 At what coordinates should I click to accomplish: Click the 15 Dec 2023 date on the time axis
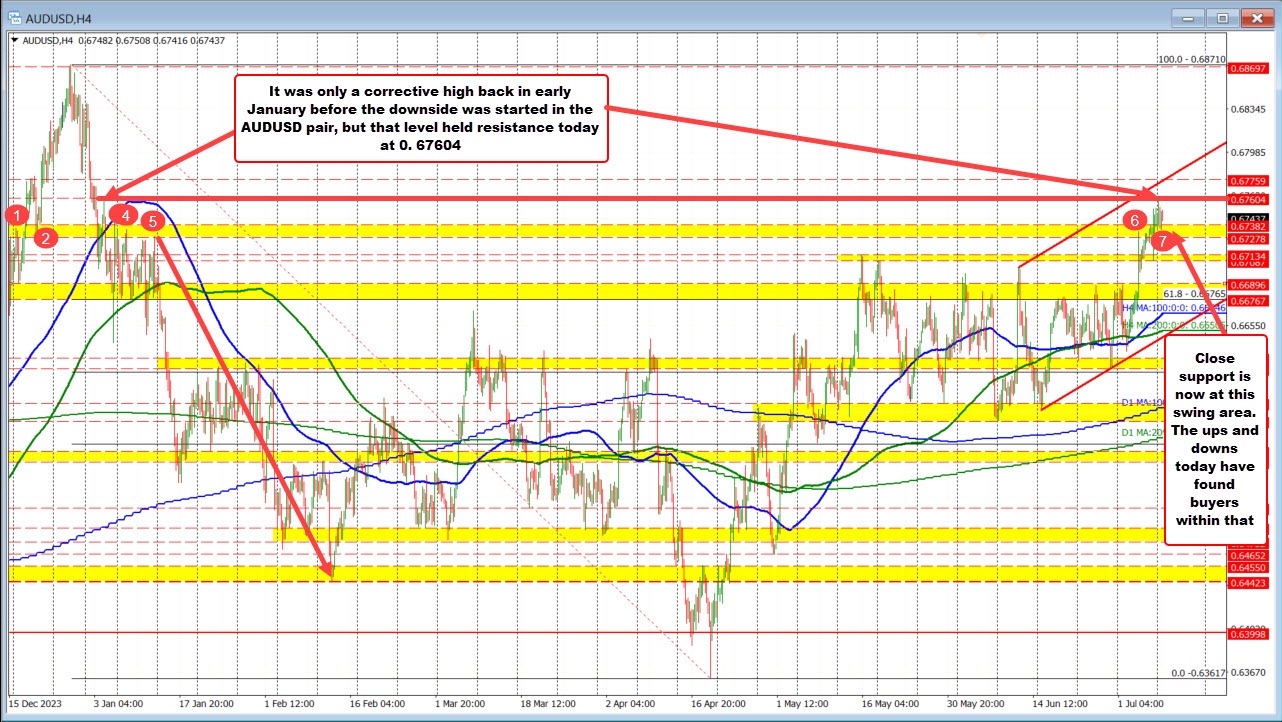pos(38,703)
